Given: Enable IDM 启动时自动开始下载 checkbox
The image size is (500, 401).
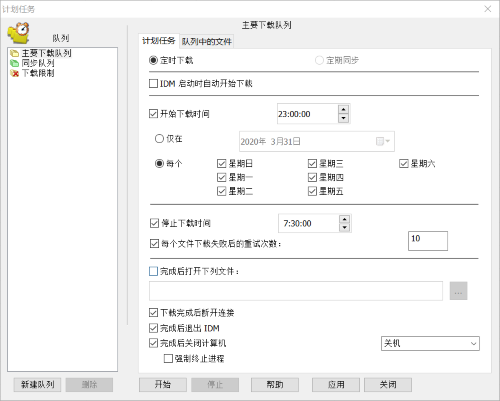Looking at the screenshot, I should pyautogui.click(x=153, y=83).
